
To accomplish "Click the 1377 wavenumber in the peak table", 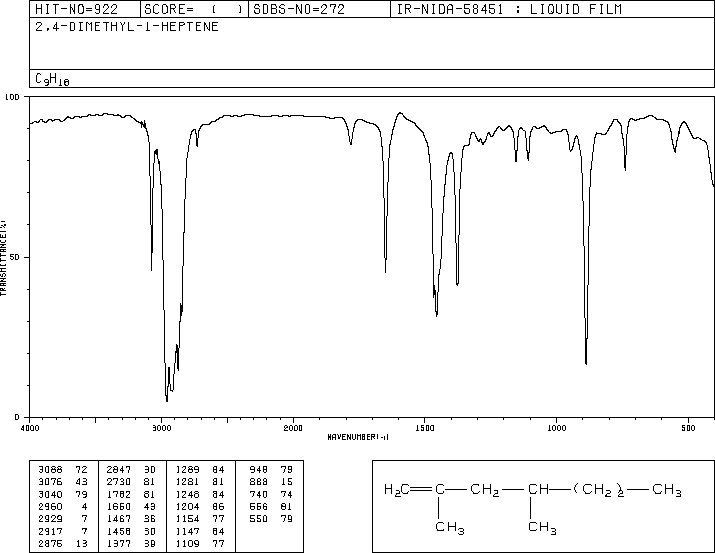I will [x=119, y=543].
